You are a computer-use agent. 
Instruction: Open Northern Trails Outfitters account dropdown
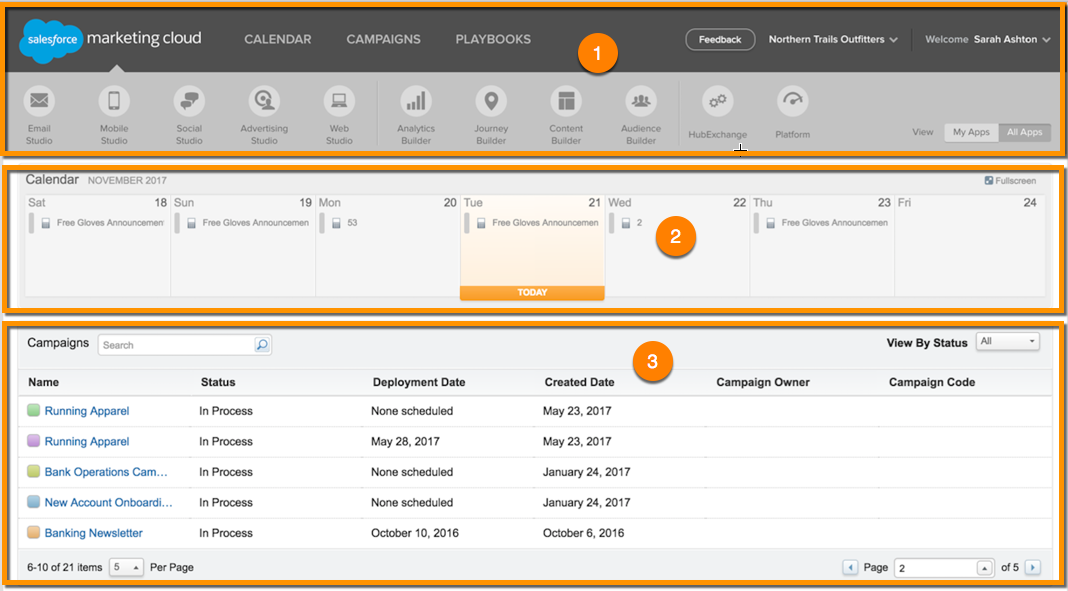click(833, 39)
